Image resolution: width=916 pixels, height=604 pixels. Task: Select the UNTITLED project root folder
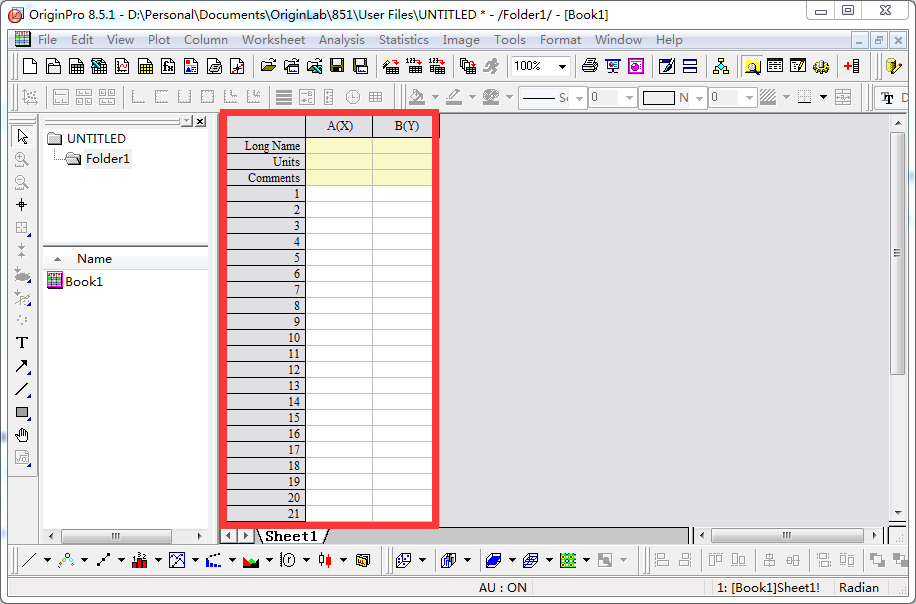click(x=96, y=138)
